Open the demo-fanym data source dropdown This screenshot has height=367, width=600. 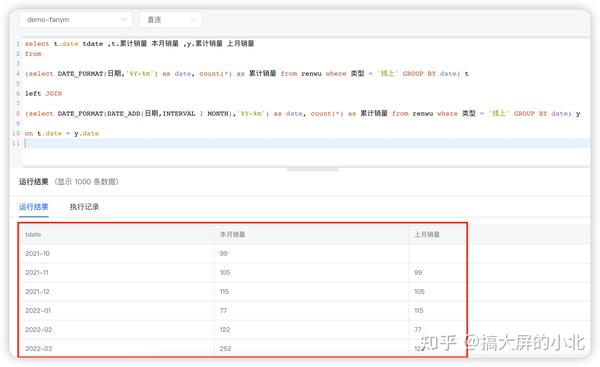76,20
